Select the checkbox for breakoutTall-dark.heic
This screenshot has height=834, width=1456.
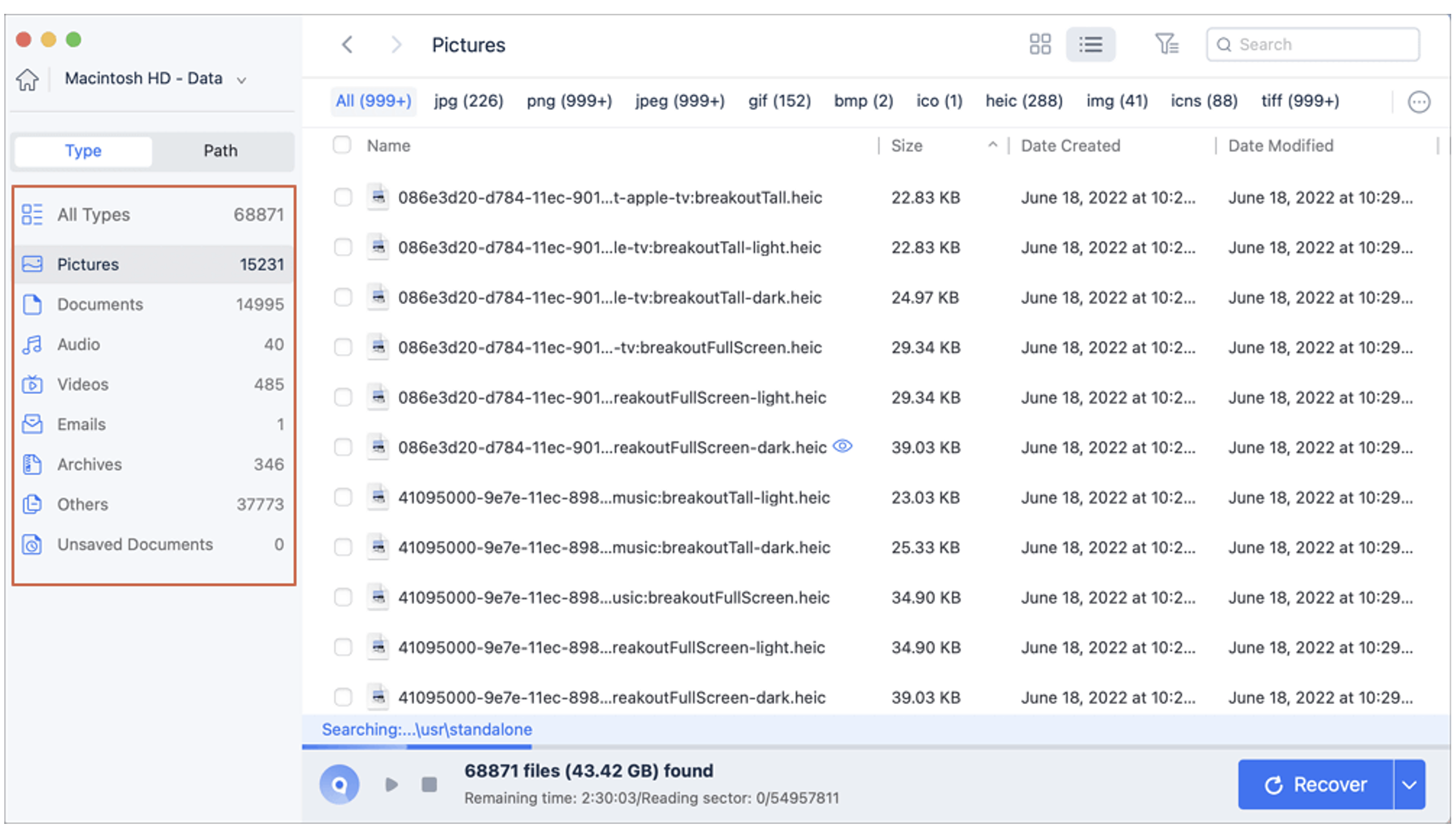coord(343,297)
